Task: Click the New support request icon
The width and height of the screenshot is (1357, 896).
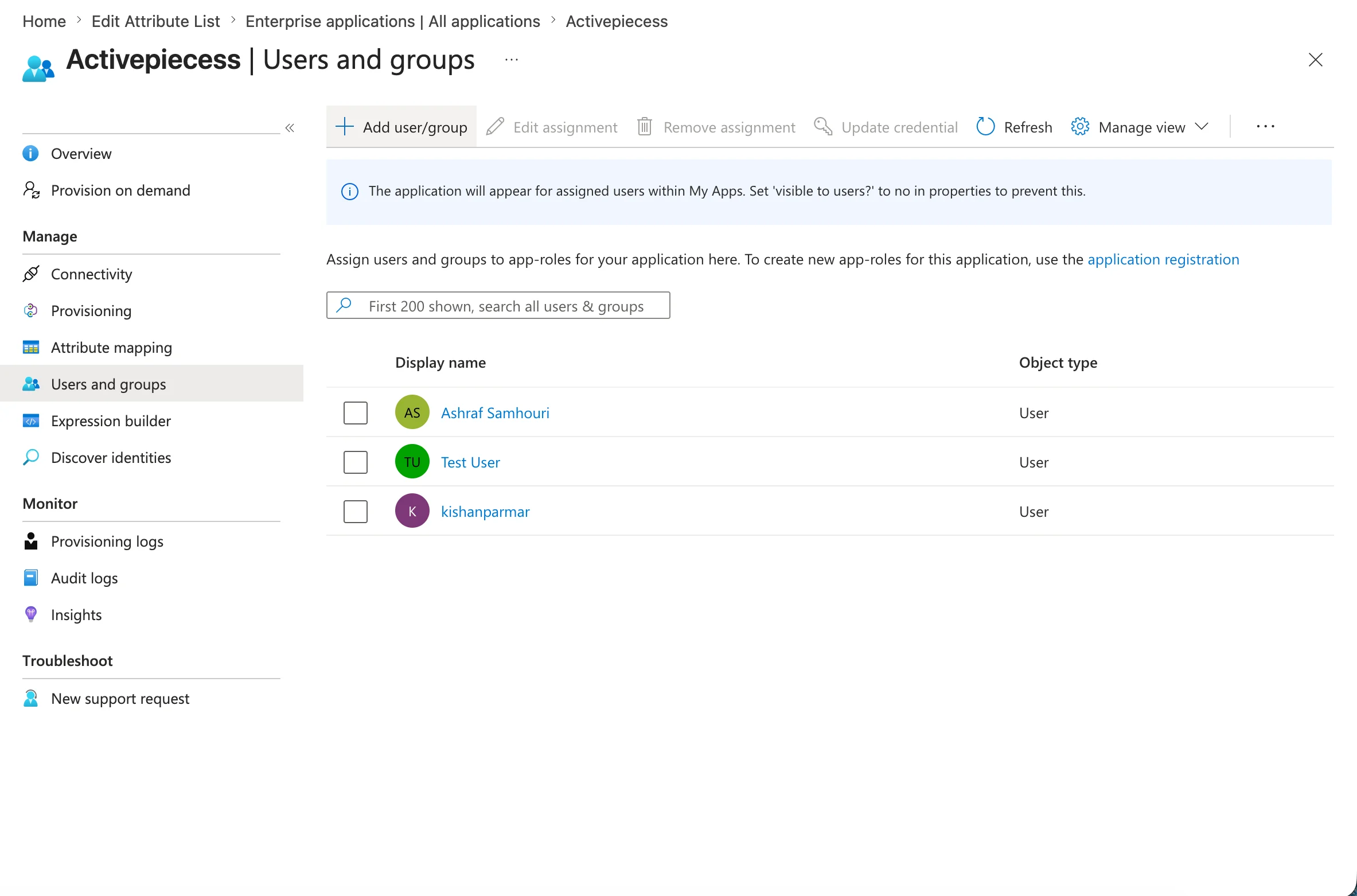Action: coord(31,698)
